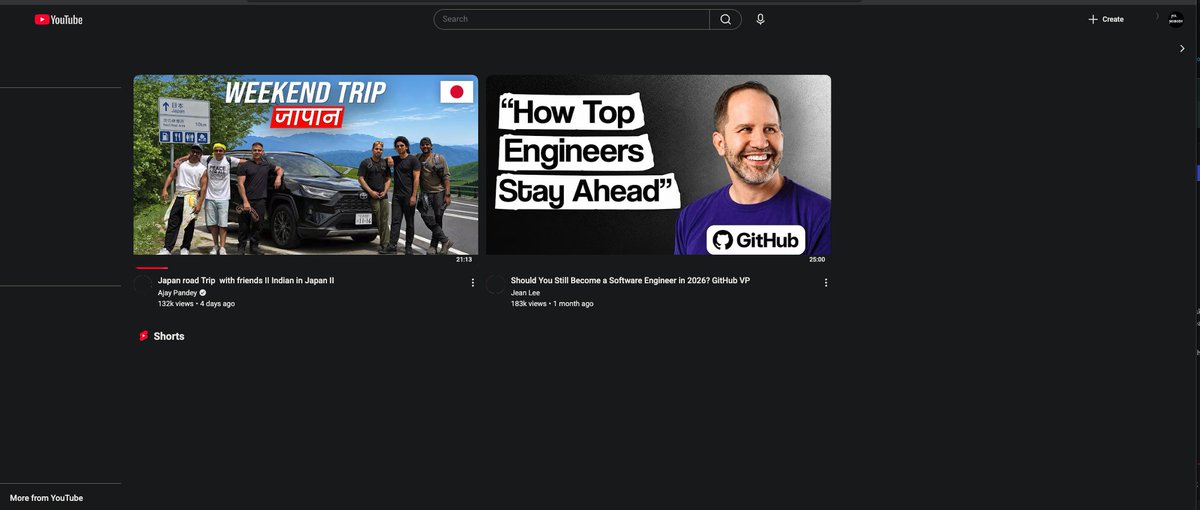Open the Weekend Trip Japan video thumbnail
Screen dimensions: 1200x510
point(305,165)
